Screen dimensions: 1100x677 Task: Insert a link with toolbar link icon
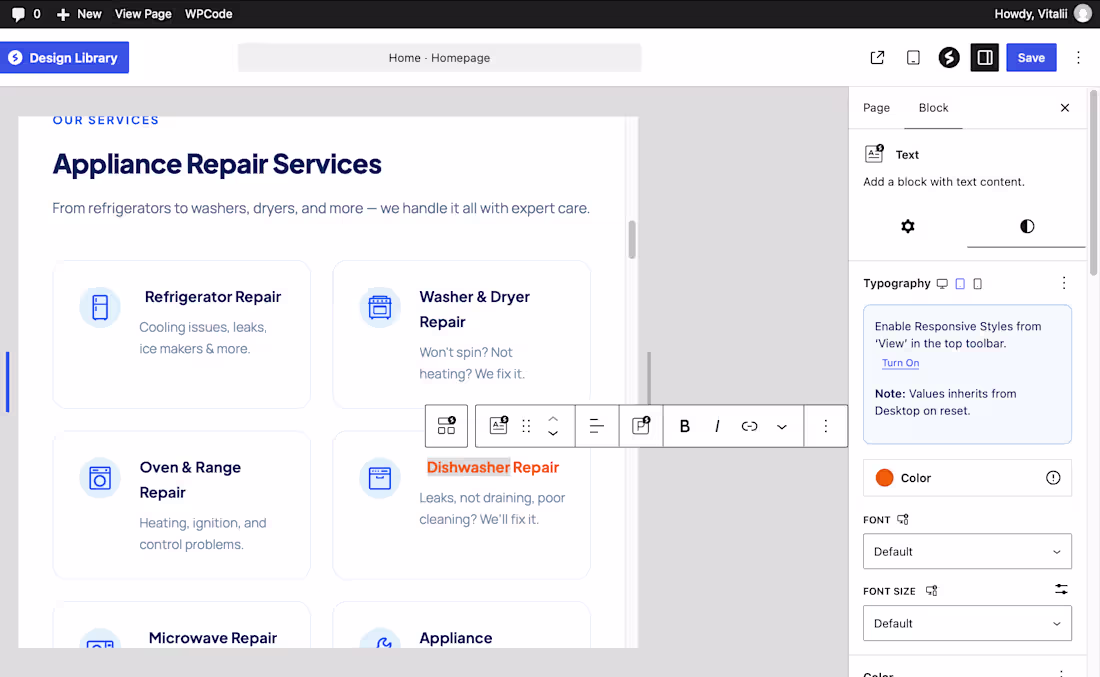pyautogui.click(x=749, y=426)
